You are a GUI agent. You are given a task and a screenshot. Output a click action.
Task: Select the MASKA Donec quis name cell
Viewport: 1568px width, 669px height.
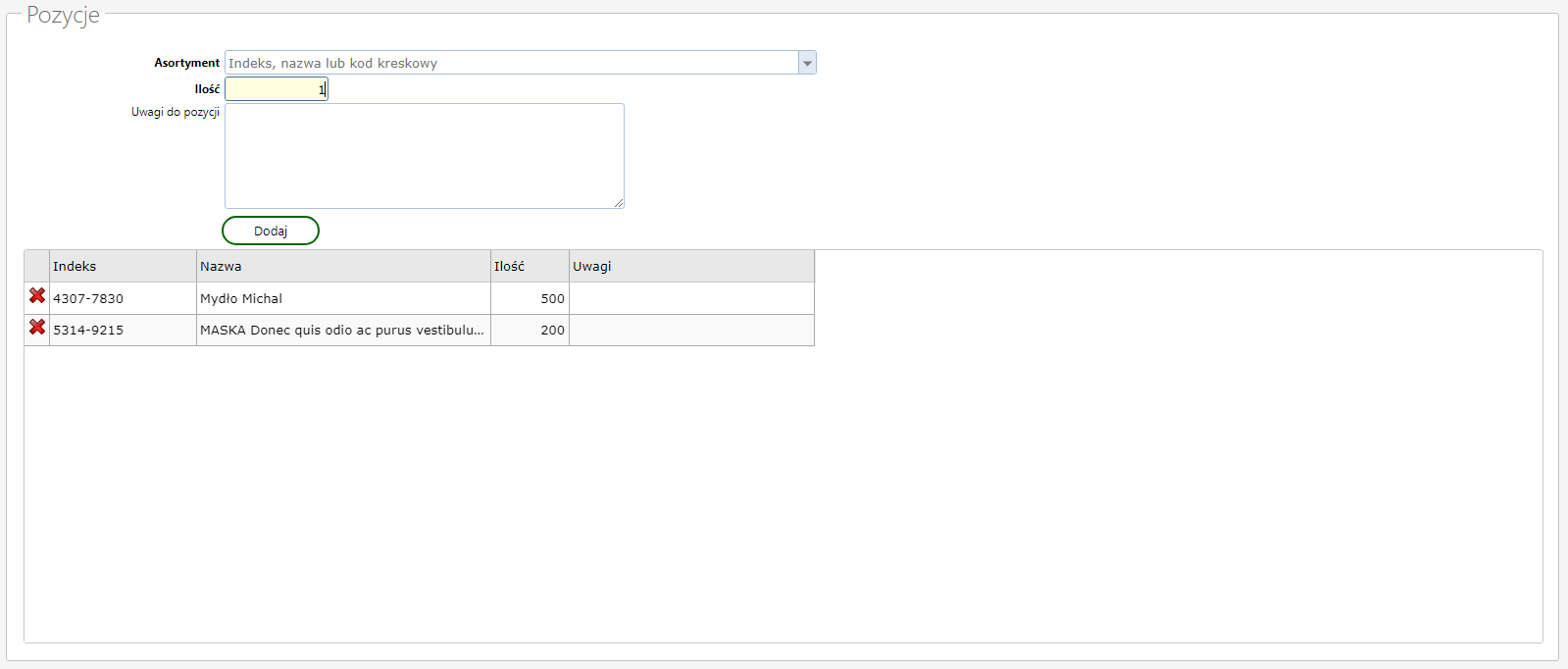[343, 330]
